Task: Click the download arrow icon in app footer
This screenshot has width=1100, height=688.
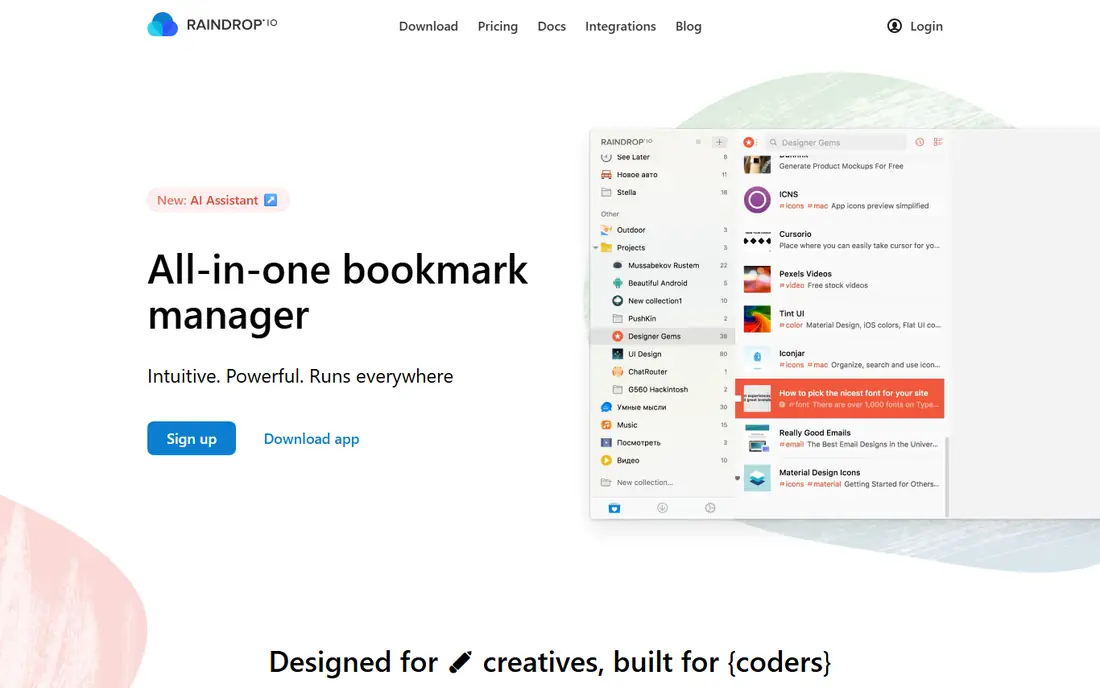Action: tap(662, 508)
